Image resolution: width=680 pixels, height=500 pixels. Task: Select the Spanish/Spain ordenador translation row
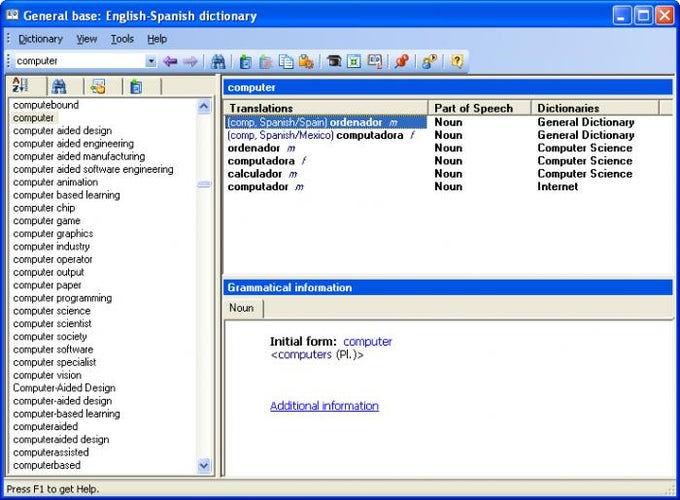click(x=325, y=122)
